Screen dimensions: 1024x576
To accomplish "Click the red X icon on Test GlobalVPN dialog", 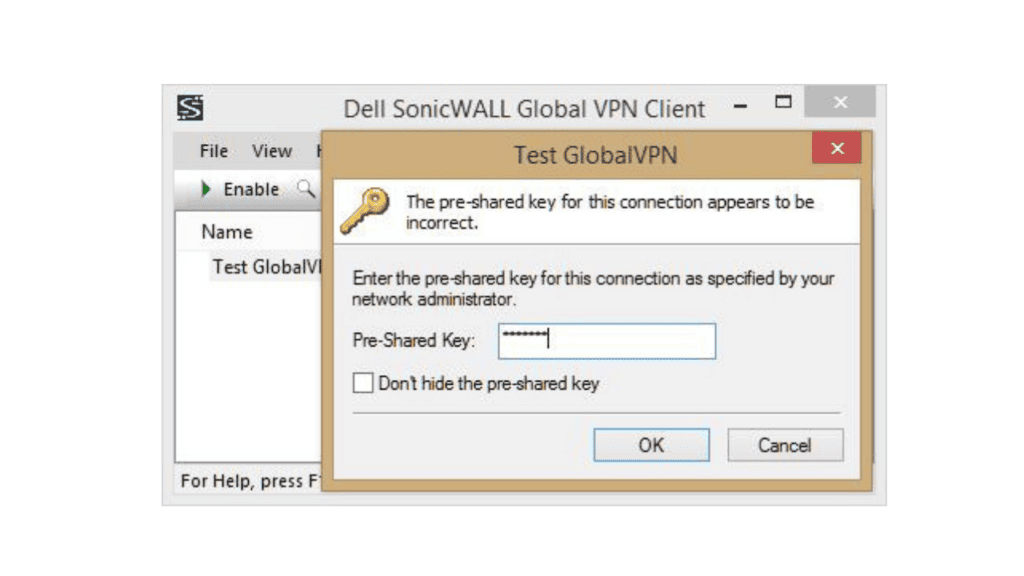I will [x=836, y=148].
